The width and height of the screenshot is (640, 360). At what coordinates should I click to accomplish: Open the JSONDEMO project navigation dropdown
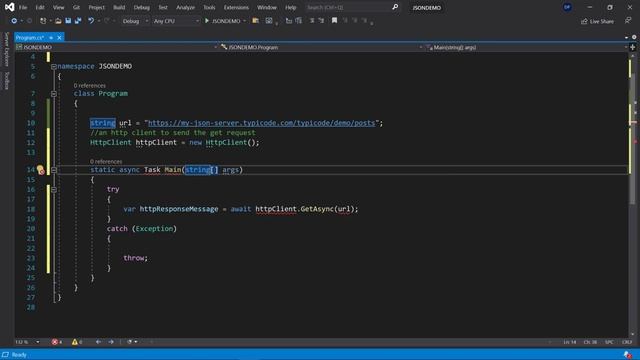click(x=117, y=47)
